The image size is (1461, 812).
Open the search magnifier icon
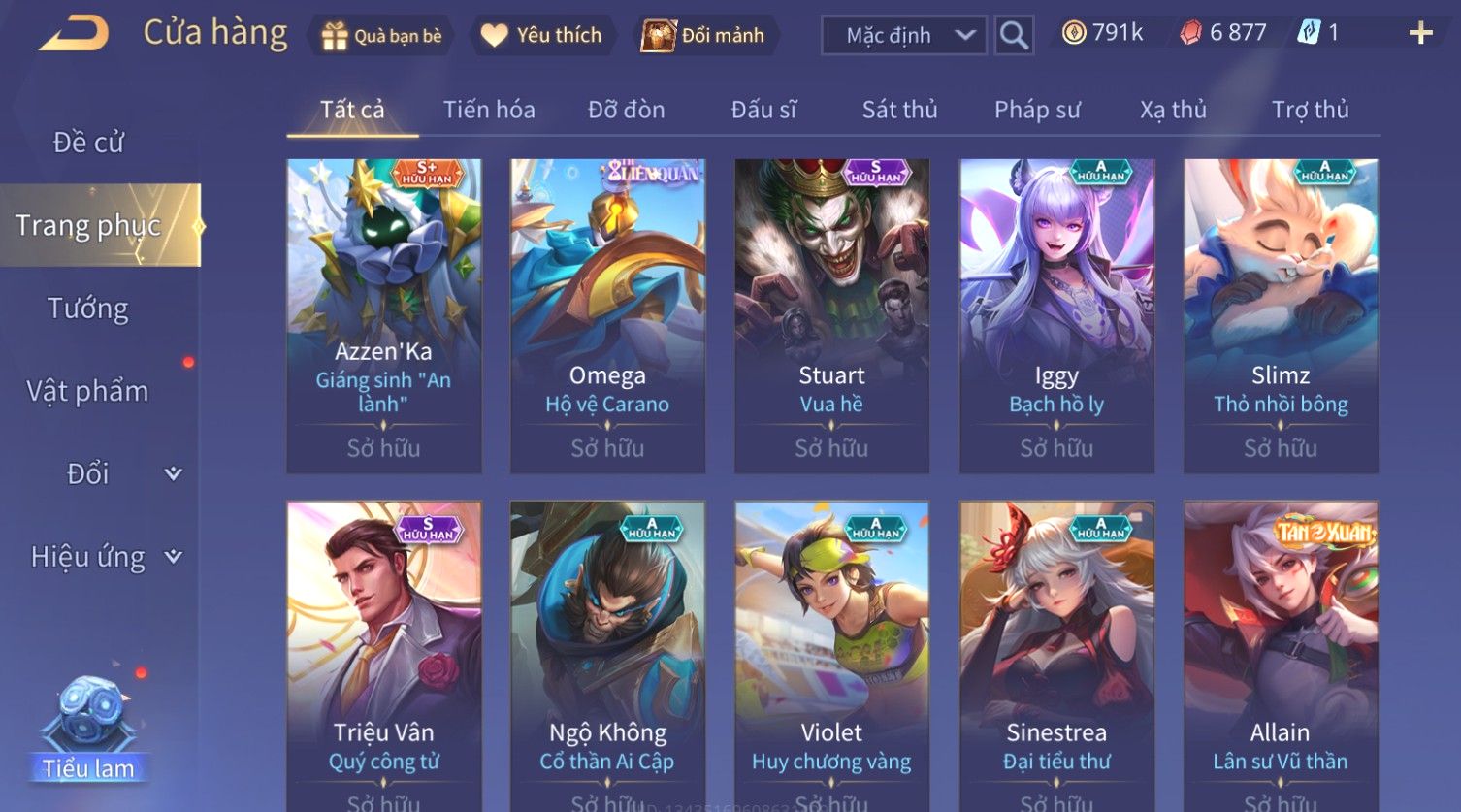point(1014,36)
